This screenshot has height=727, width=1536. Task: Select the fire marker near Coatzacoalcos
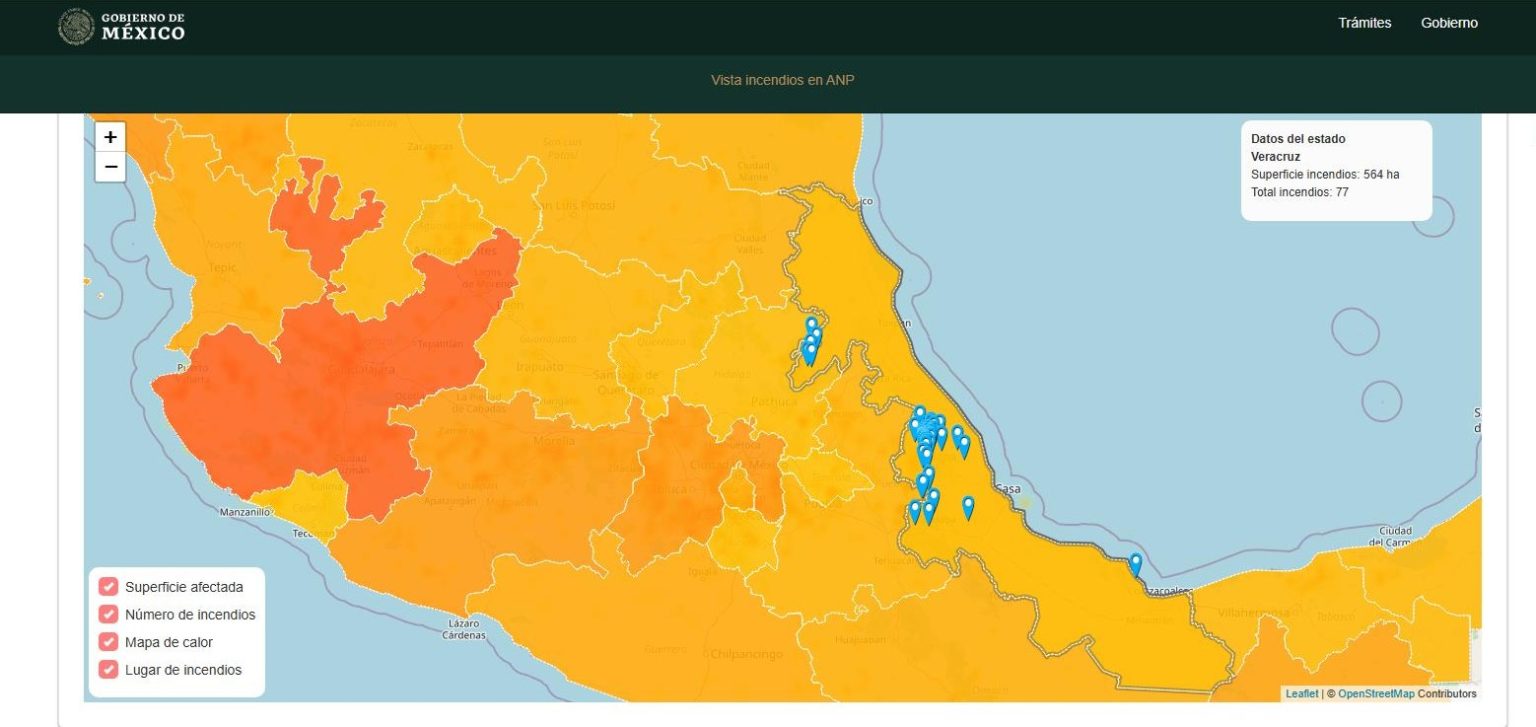pos(1135,564)
